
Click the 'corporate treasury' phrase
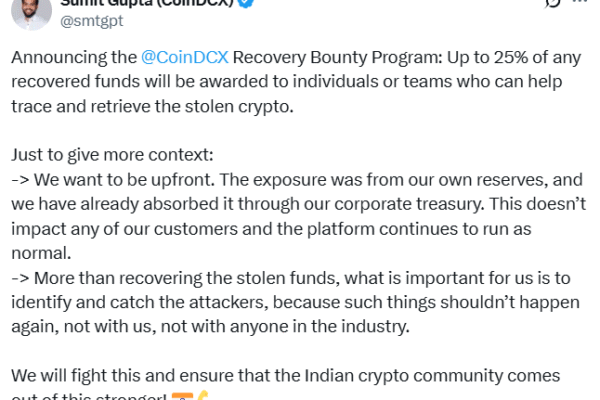[x=409, y=204]
